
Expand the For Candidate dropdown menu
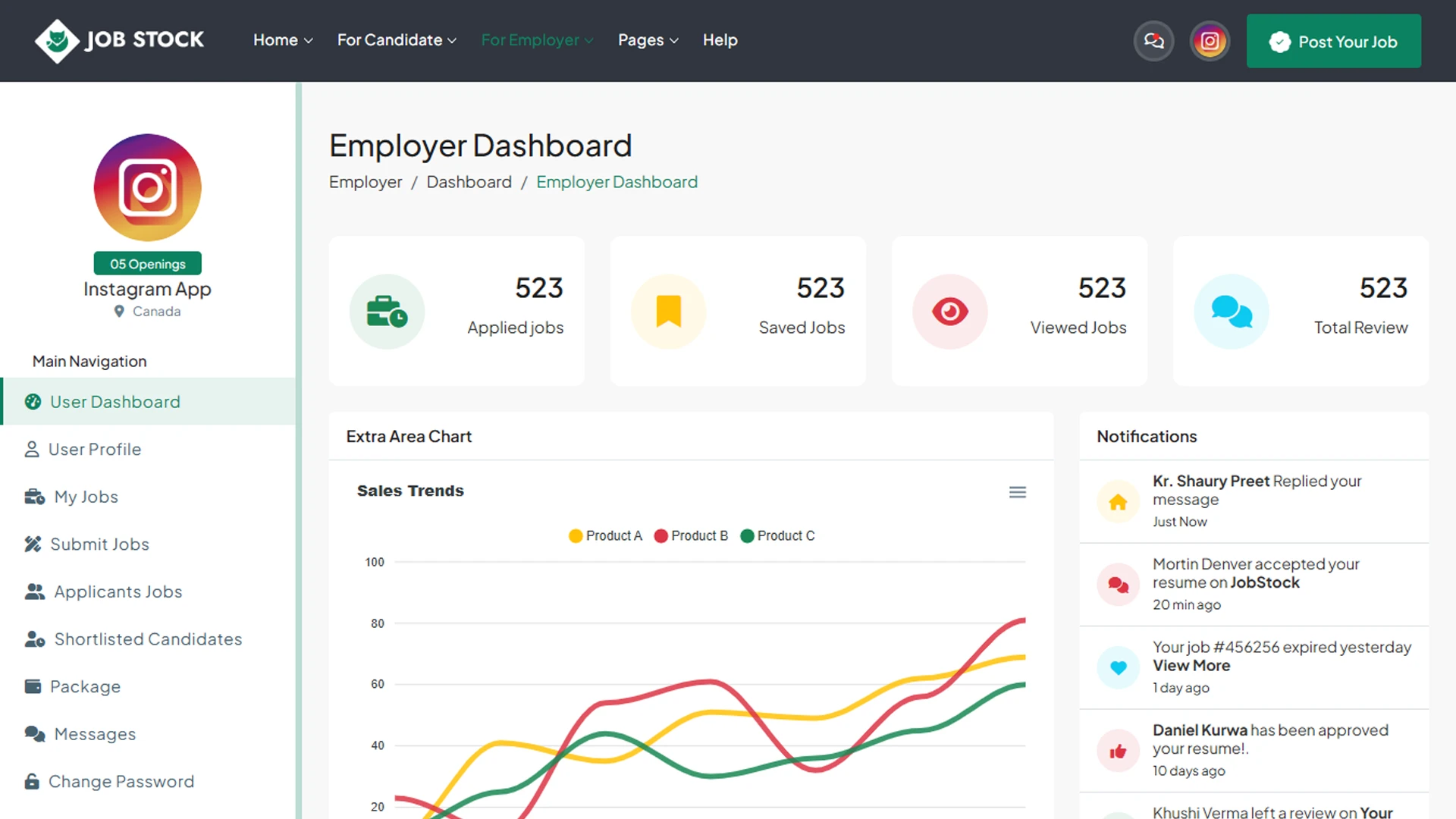pos(397,40)
